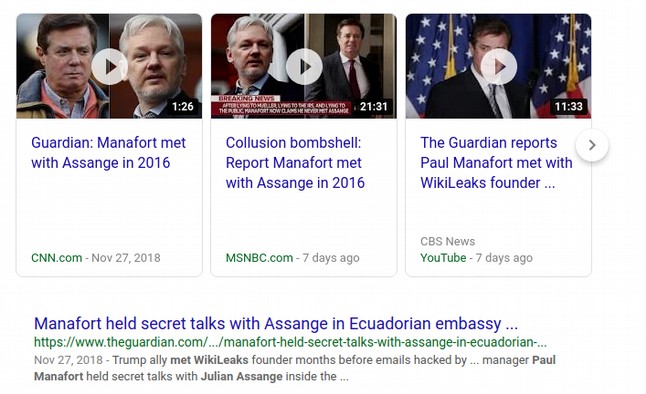Open 'The Guardian reports Paul Manafort met' title
This screenshot has height=394, width=646.
pyautogui.click(x=496, y=163)
